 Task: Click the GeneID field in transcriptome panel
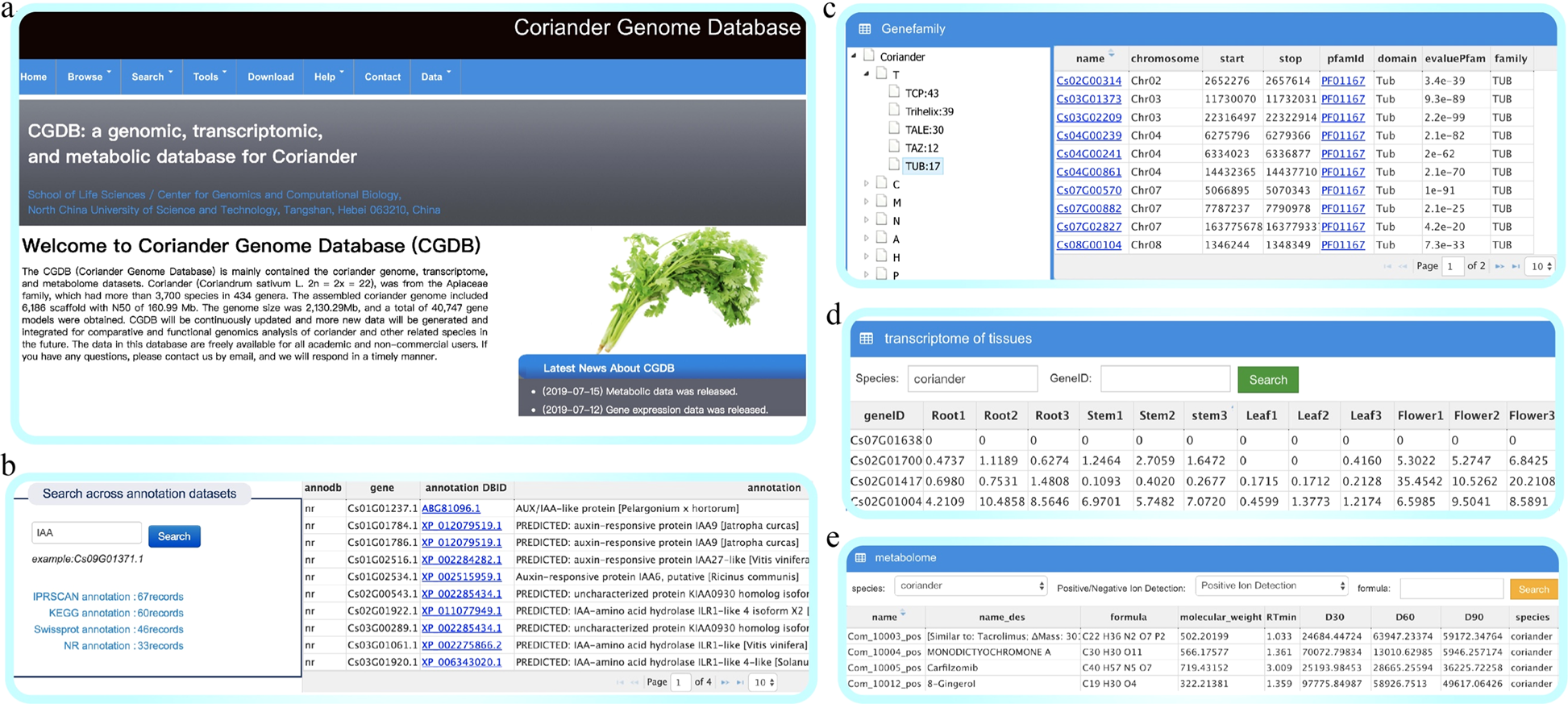pos(1165,379)
